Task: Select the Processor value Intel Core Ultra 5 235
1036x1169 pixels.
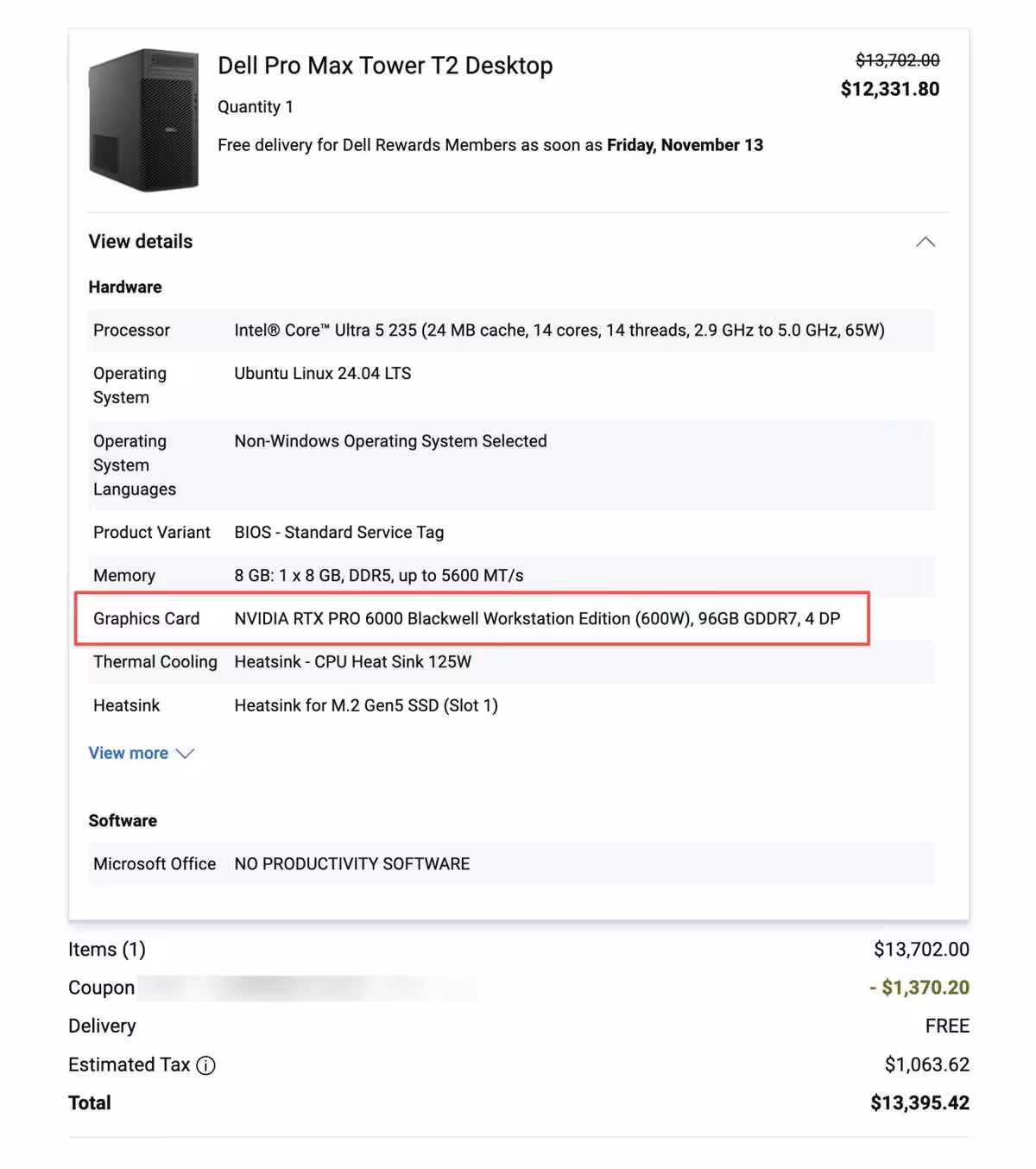Action: click(x=559, y=330)
